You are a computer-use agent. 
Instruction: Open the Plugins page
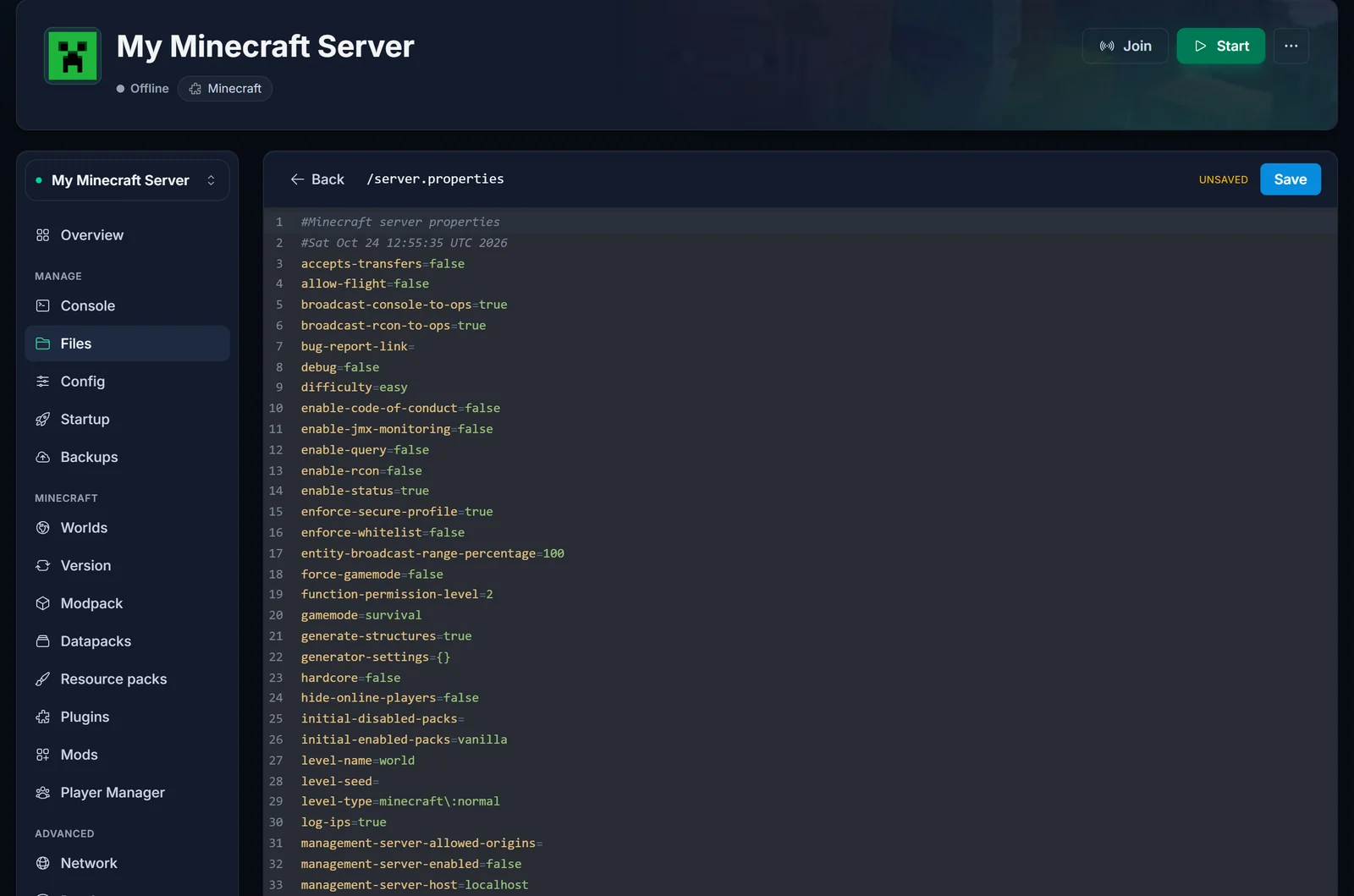tap(127, 717)
